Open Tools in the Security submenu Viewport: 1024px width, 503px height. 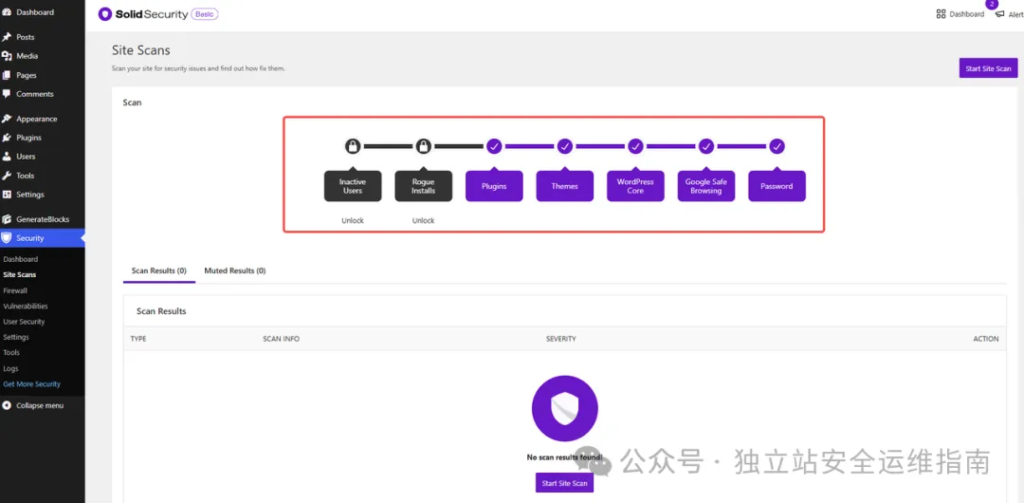tap(11, 353)
